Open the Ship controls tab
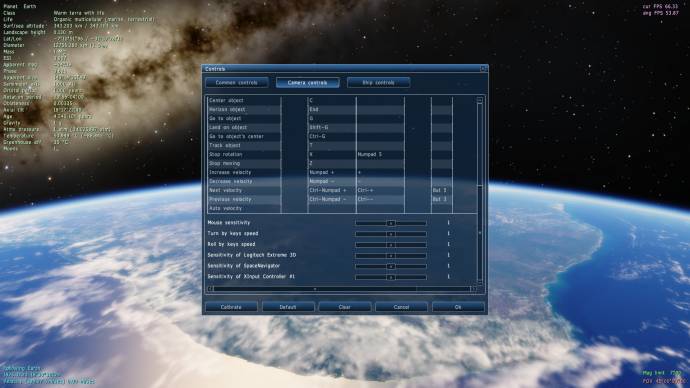Viewport: 690px width, 388px height. coord(378,83)
